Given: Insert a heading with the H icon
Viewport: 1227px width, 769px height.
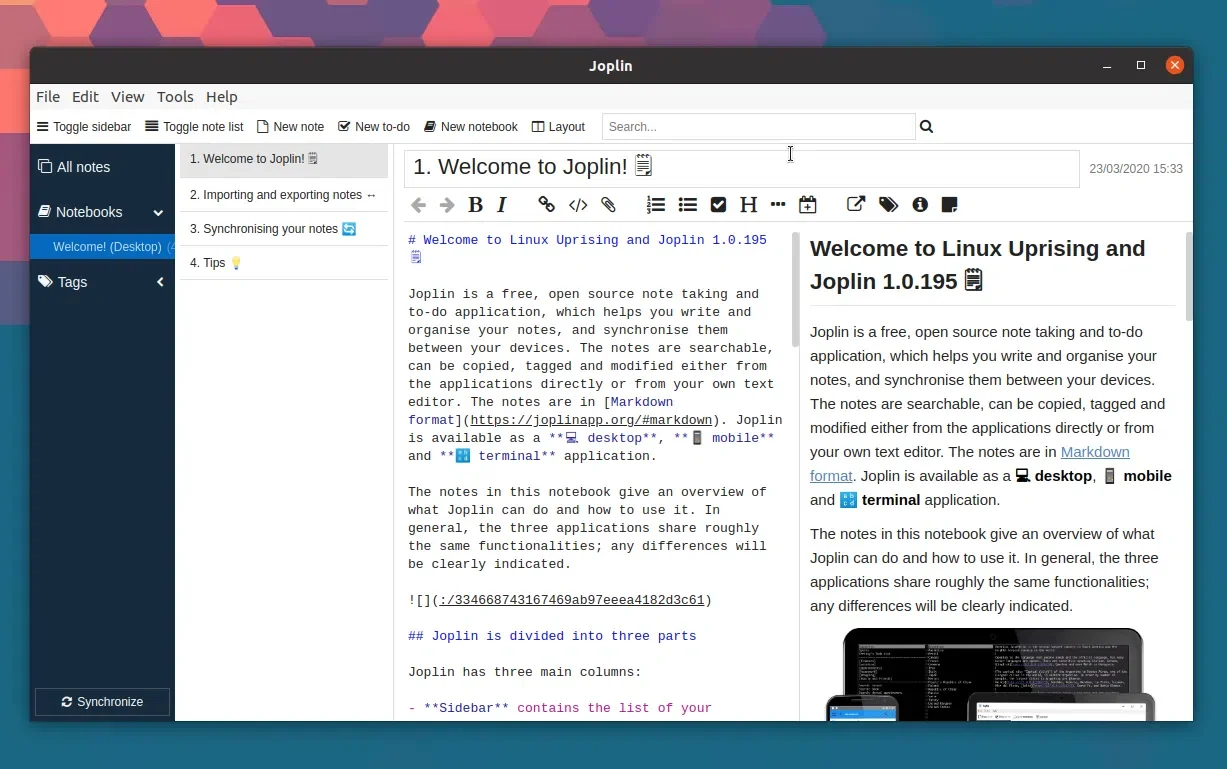Looking at the screenshot, I should 748,205.
